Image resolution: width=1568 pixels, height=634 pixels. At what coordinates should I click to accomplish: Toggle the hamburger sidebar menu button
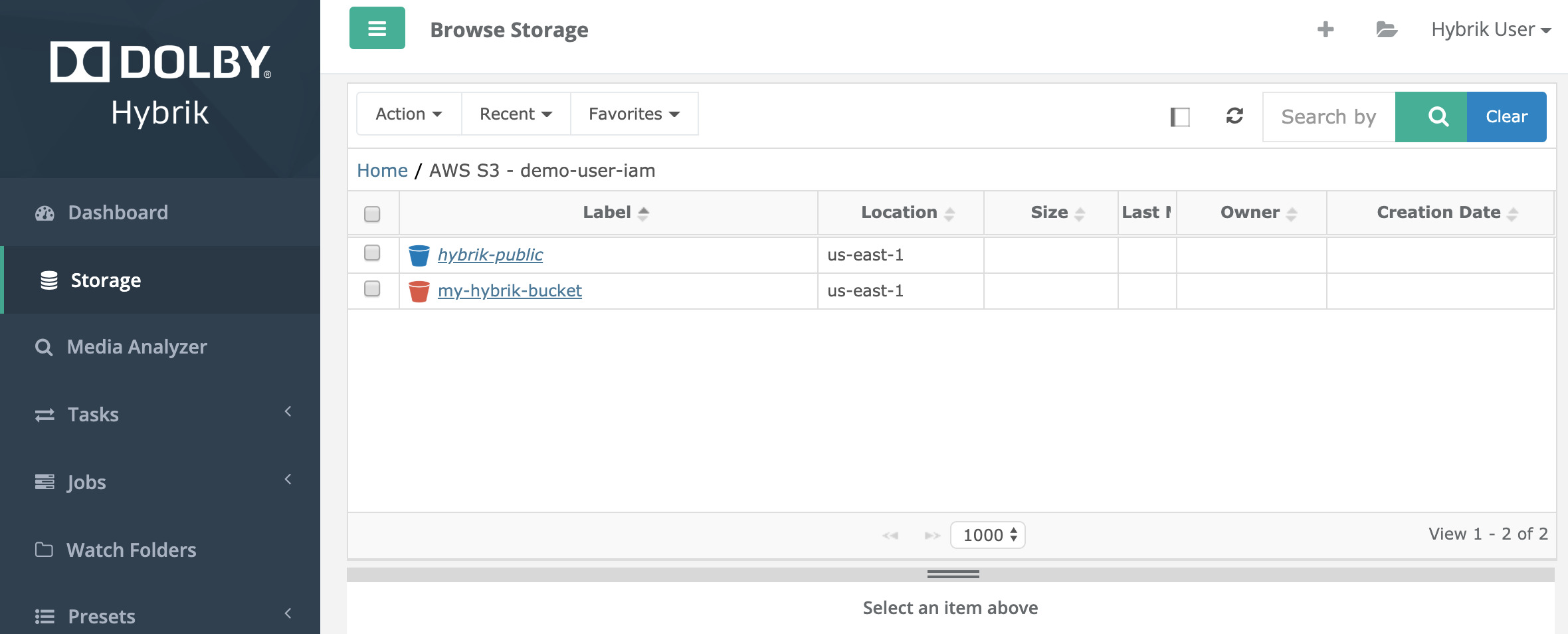pos(377,28)
